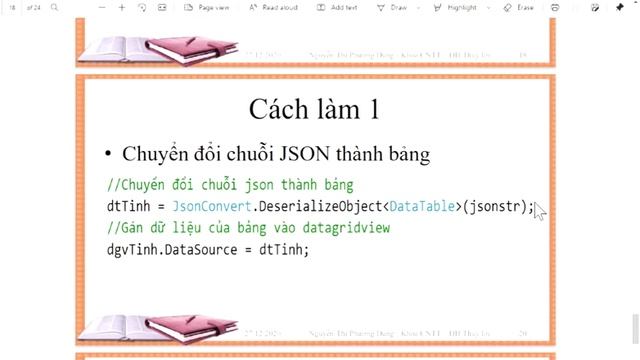This screenshot has width=640, height=360.
Task: Activate the Add text tool
Action: click(x=337, y=7)
